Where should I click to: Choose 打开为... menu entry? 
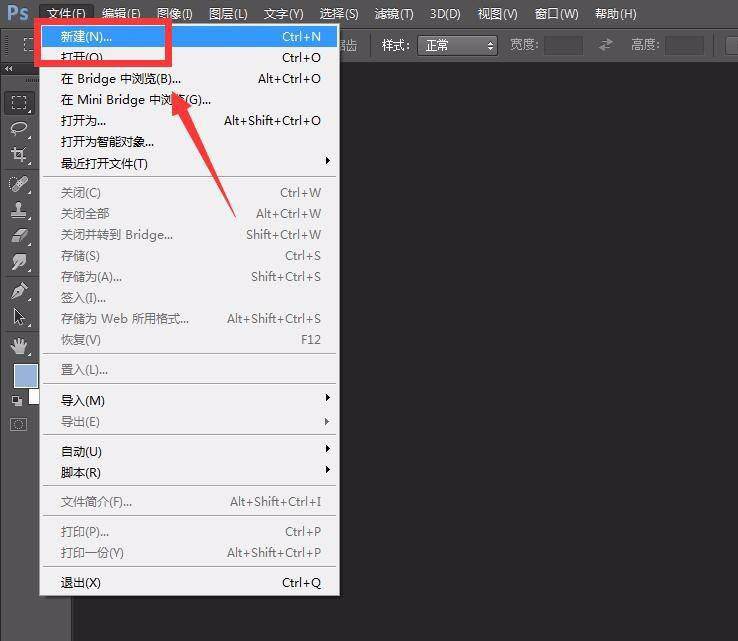coord(190,120)
